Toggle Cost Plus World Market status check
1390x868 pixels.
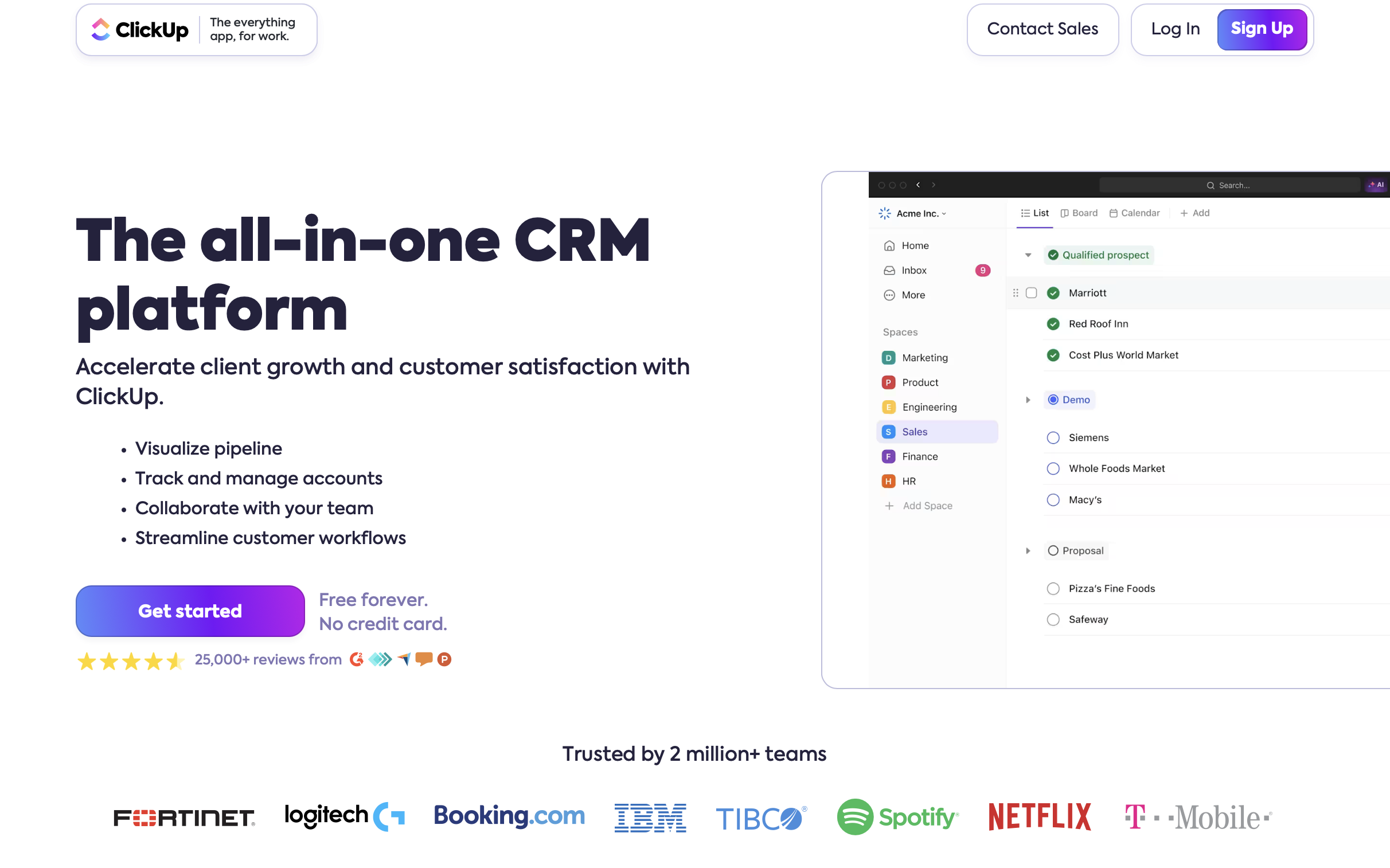[1053, 355]
